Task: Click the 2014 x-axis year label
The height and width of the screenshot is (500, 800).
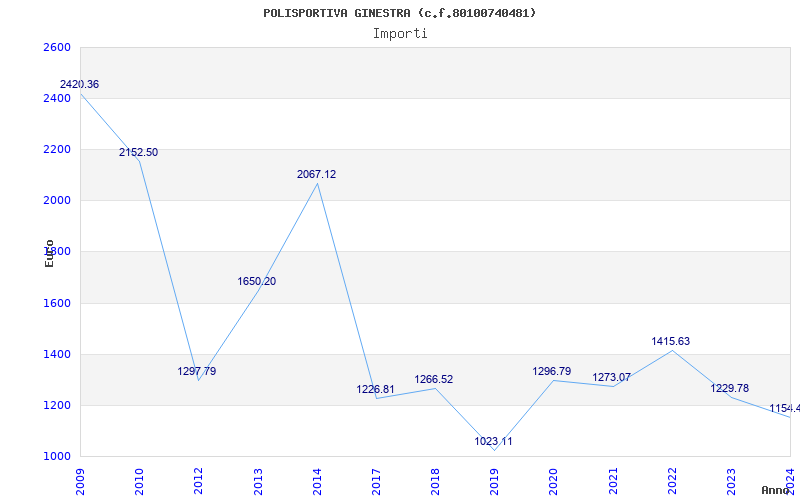Action: coord(317,481)
